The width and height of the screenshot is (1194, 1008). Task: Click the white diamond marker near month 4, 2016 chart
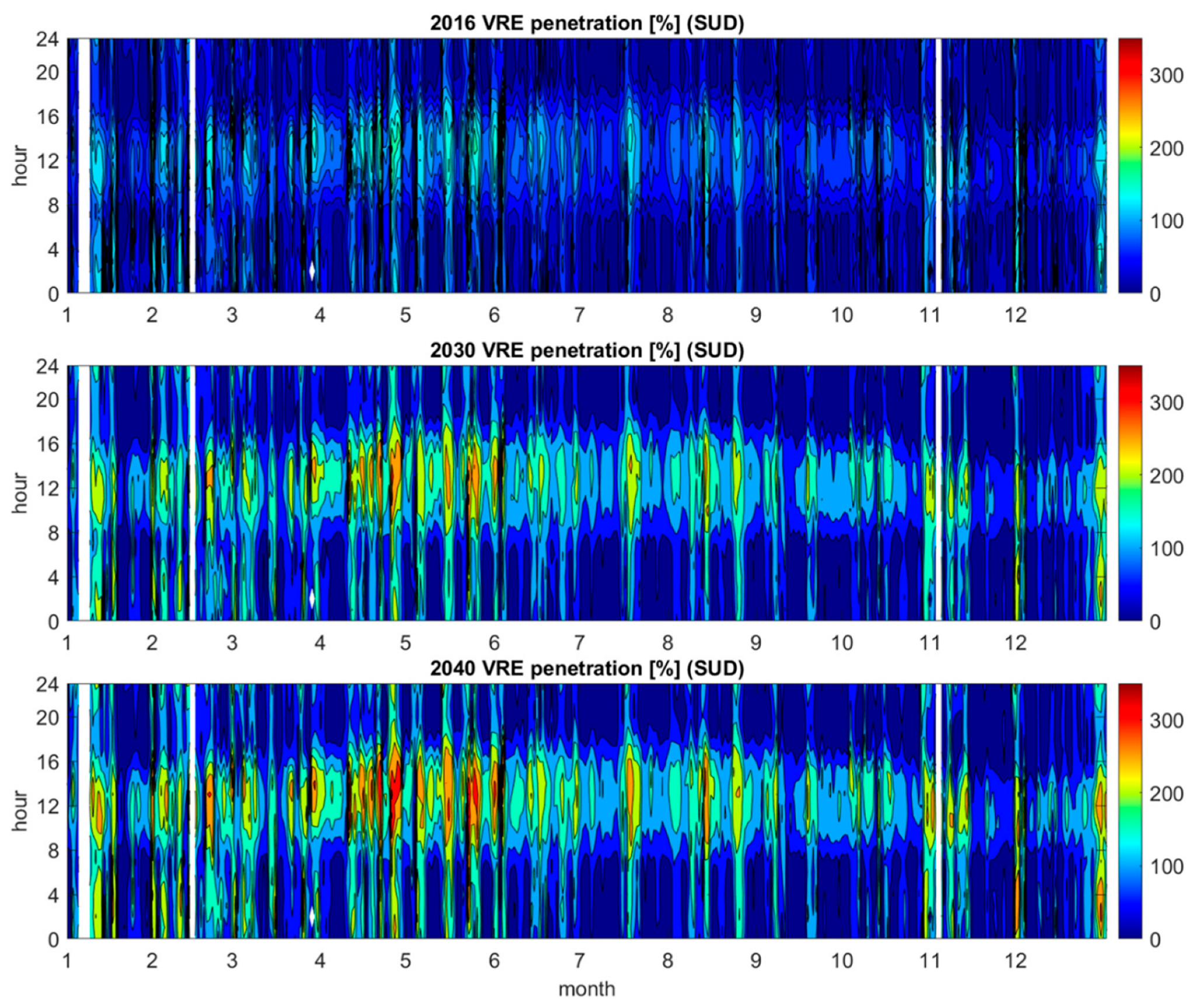coord(312,271)
